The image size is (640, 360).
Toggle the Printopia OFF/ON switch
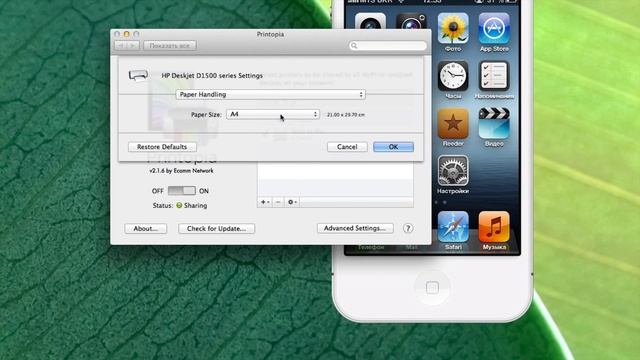[181, 191]
